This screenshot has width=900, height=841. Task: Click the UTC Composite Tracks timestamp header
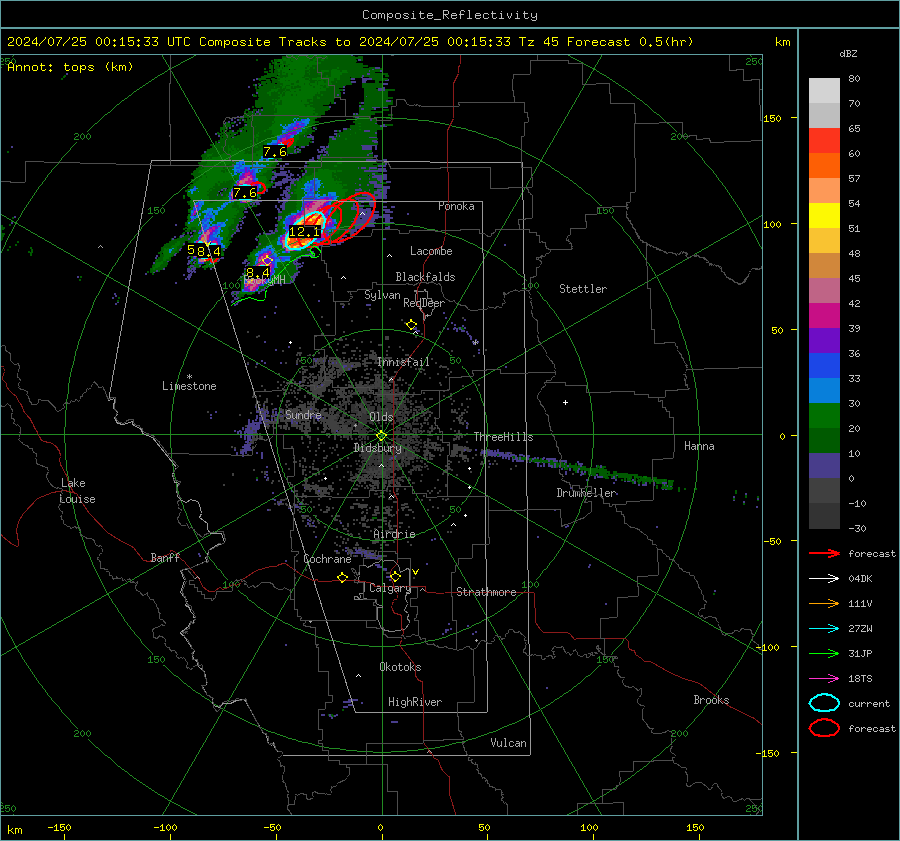point(350,42)
